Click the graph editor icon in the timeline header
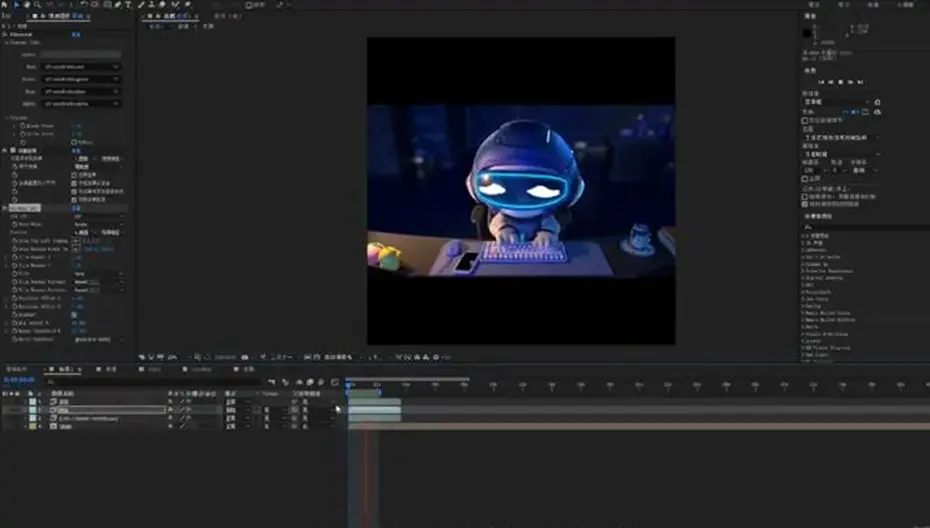930x528 pixels. pos(335,382)
